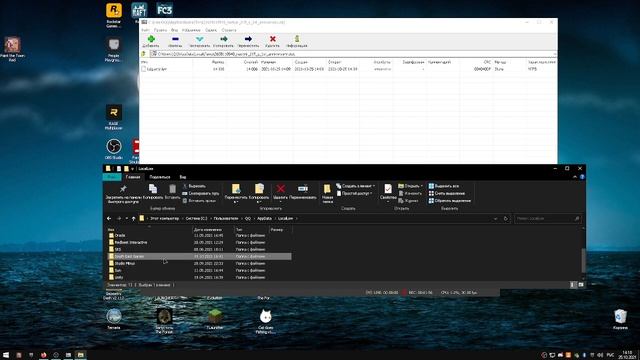Select the OBS Studio desktop icon

(113, 149)
